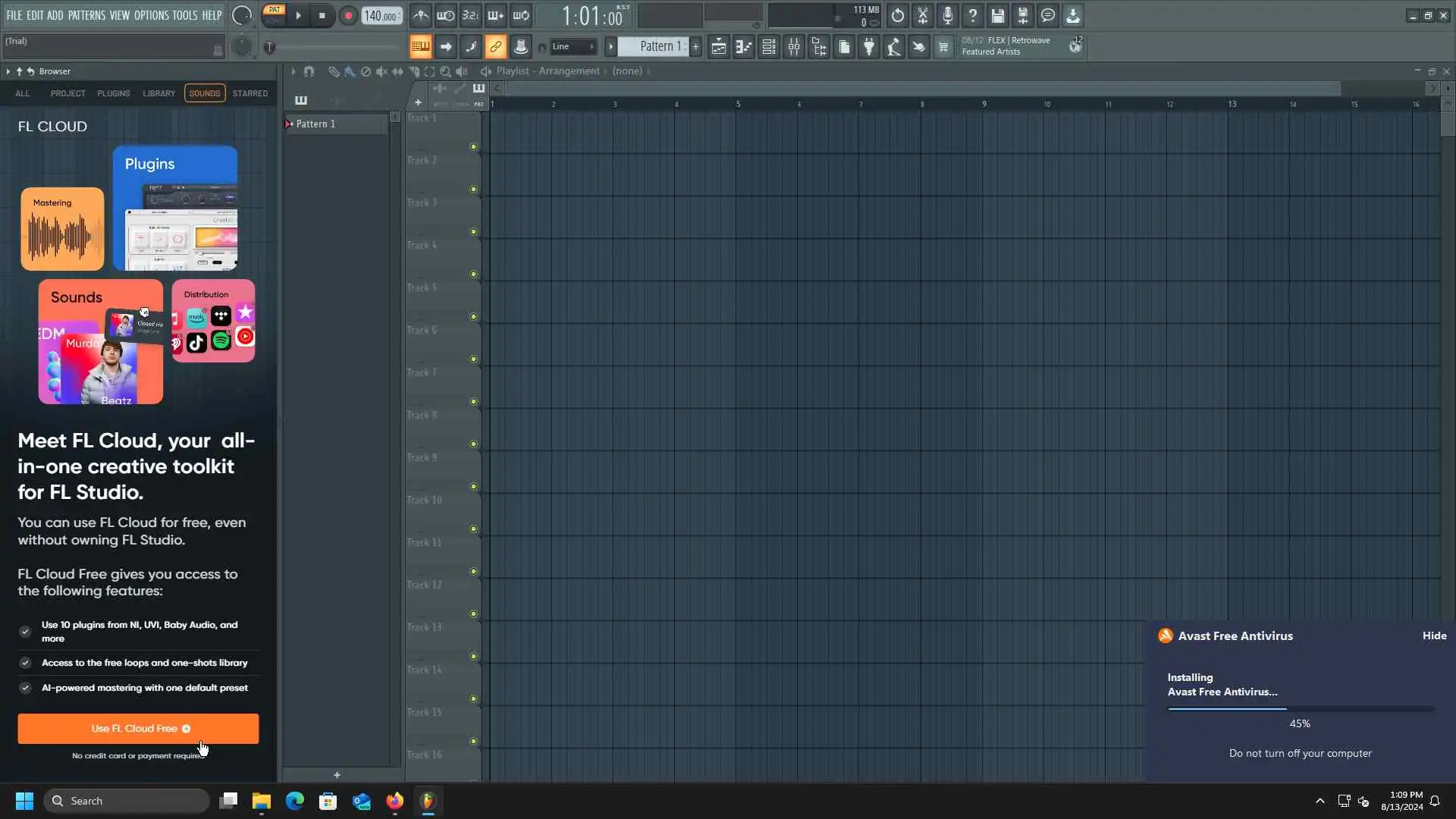The image size is (1456, 819).
Task: Open the Piano roll view
Action: pyautogui.click(x=743, y=47)
